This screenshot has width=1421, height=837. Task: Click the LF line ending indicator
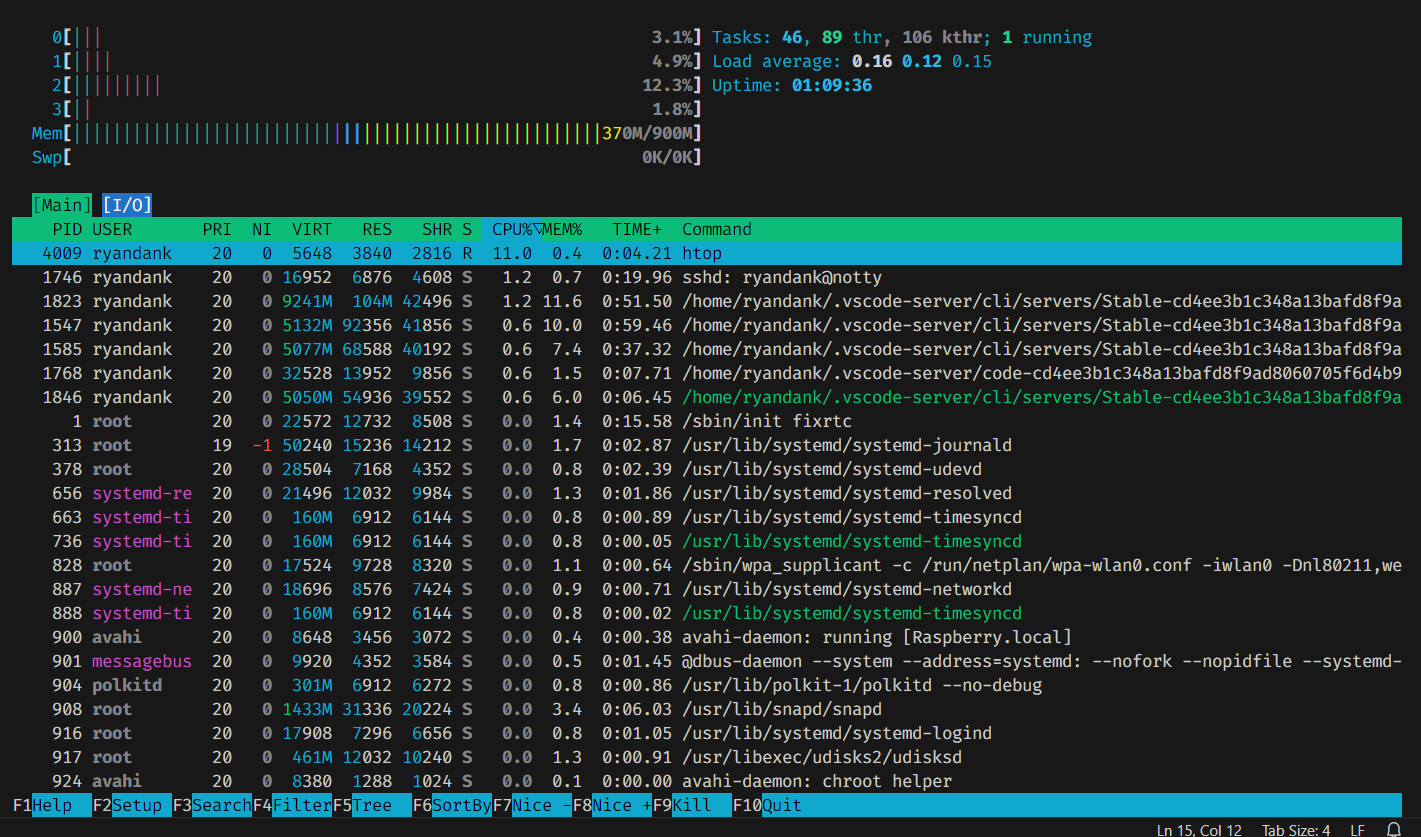[1358, 829]
